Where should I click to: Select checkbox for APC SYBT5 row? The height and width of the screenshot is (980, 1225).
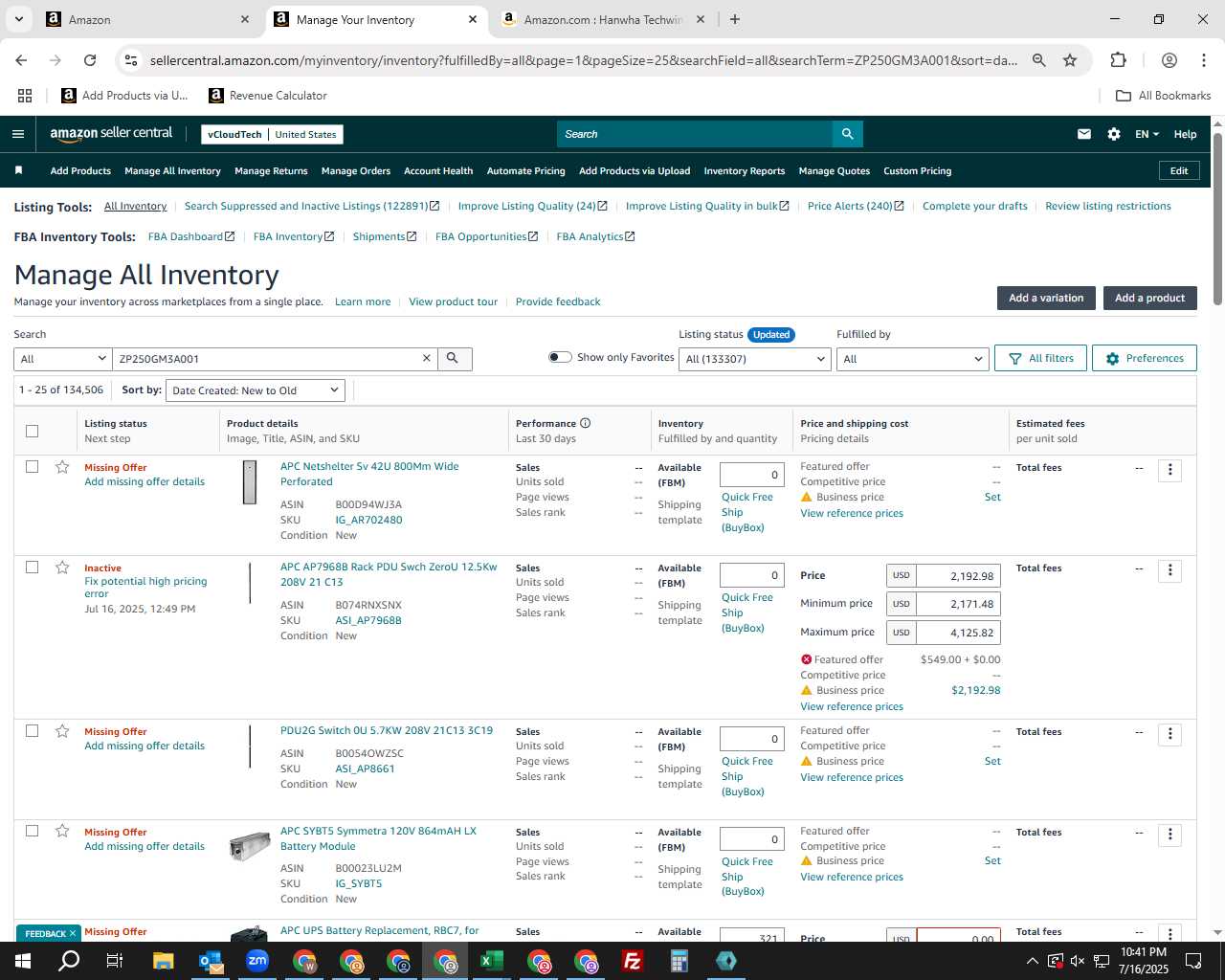pyautogui.click(x=32, y=831)
